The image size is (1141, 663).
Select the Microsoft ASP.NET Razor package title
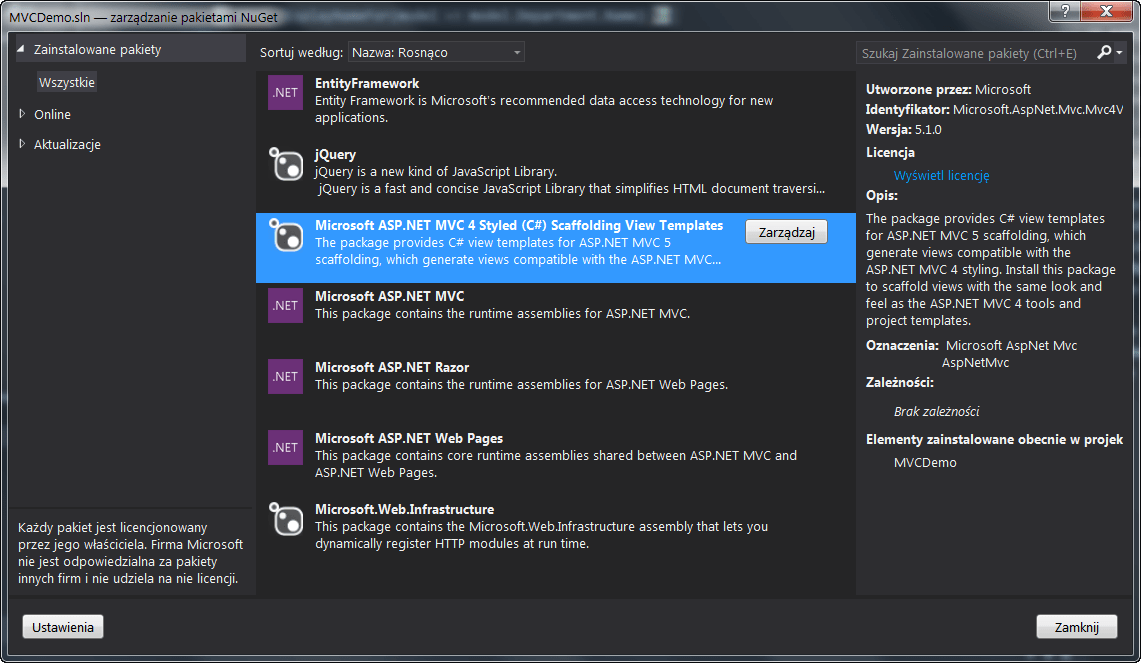[x=391, y=368]
